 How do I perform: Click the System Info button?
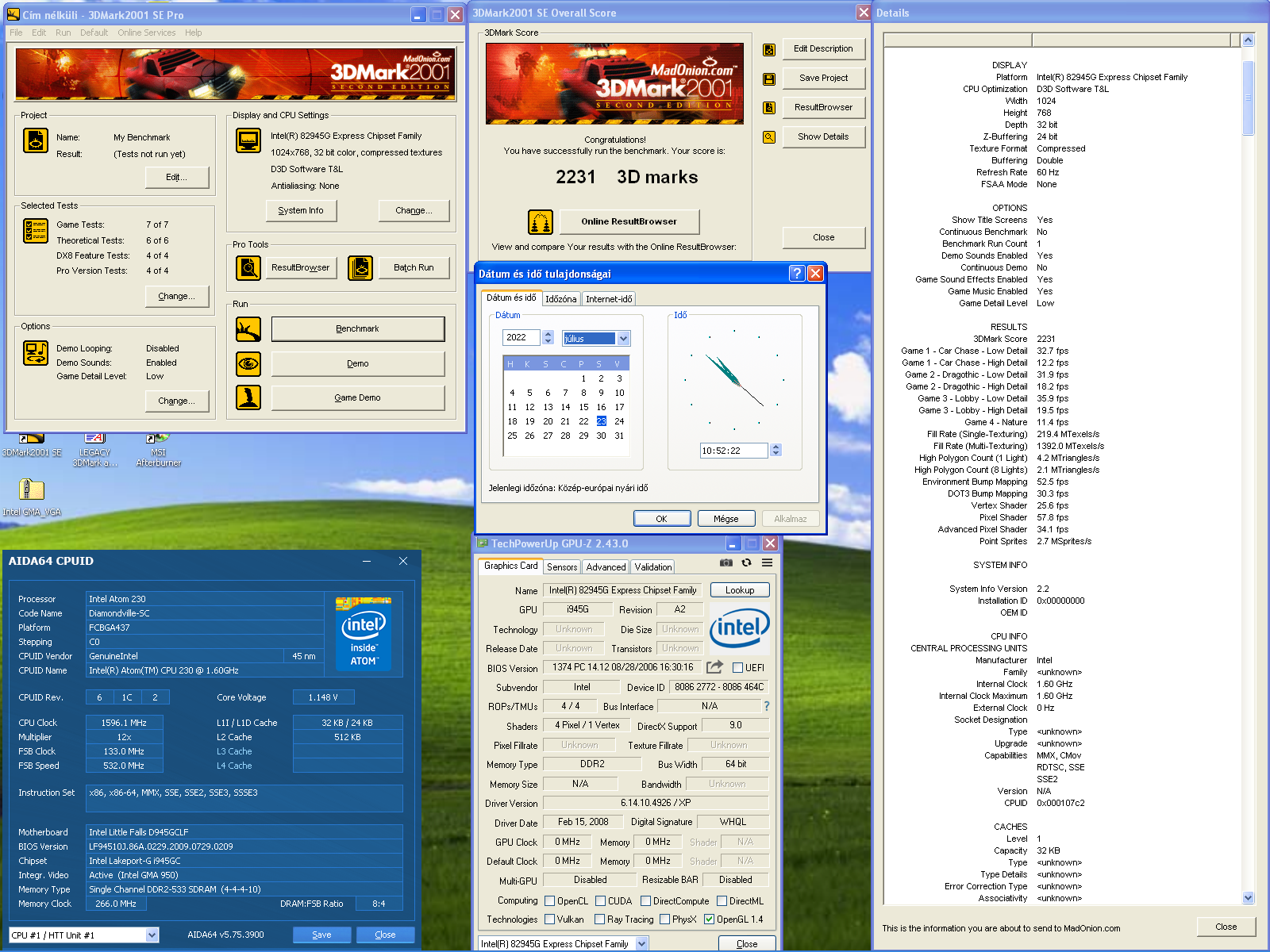(301, 210)
